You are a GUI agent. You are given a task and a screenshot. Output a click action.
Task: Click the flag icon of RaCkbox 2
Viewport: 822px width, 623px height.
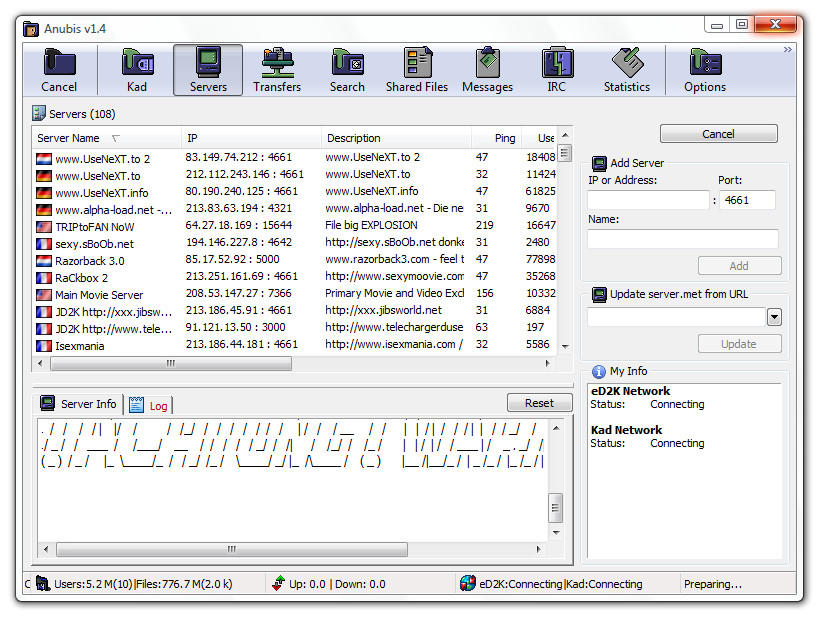click(44, 278)
